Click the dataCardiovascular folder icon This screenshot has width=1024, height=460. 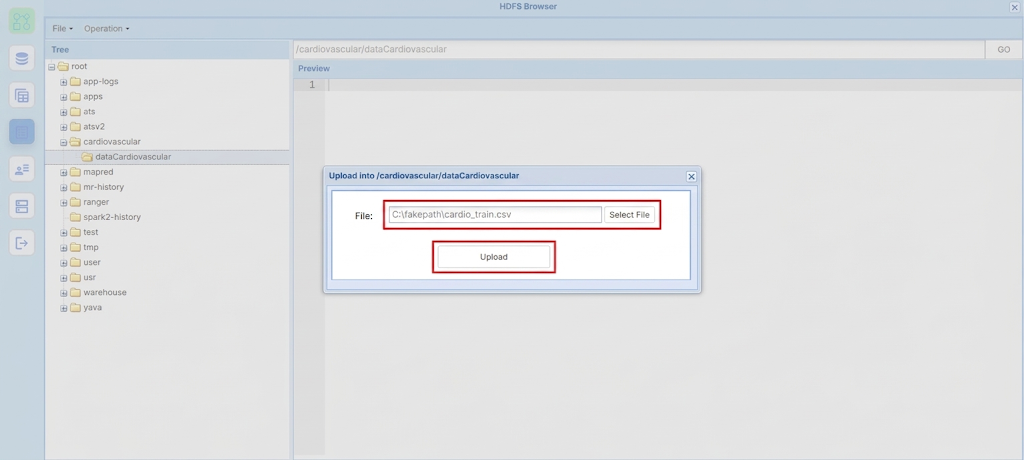[87, 157]
